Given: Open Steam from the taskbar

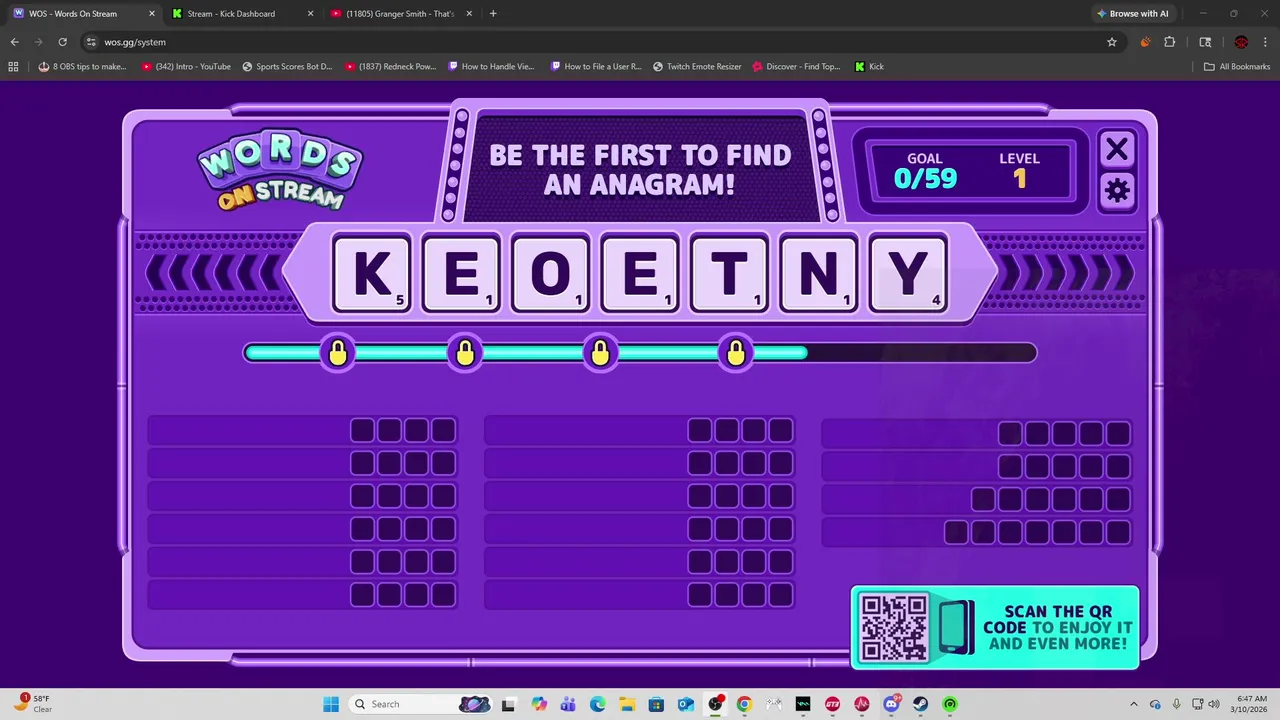Looking at the screenshot, I should tap(920, 704).
